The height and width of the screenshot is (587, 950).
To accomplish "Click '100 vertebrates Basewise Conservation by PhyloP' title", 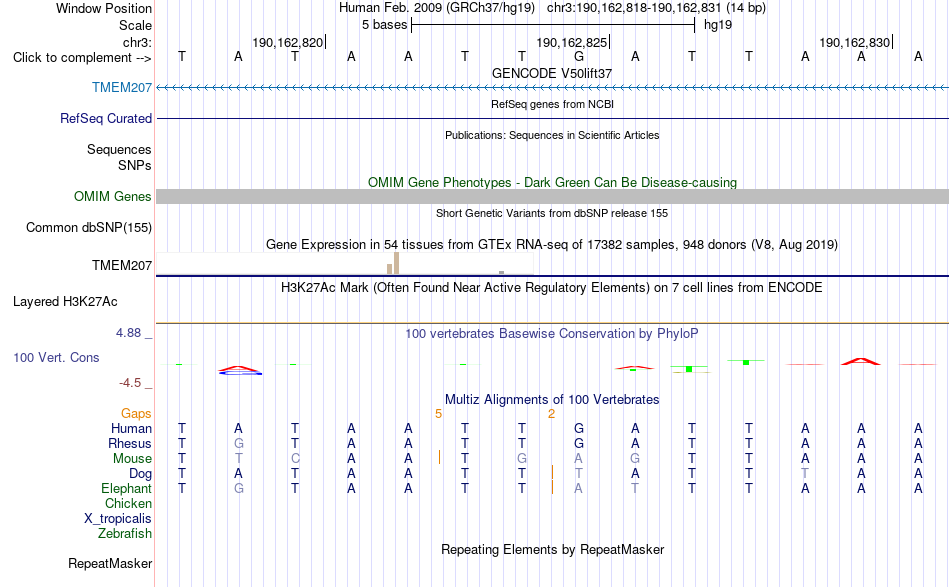I will 552,333.
